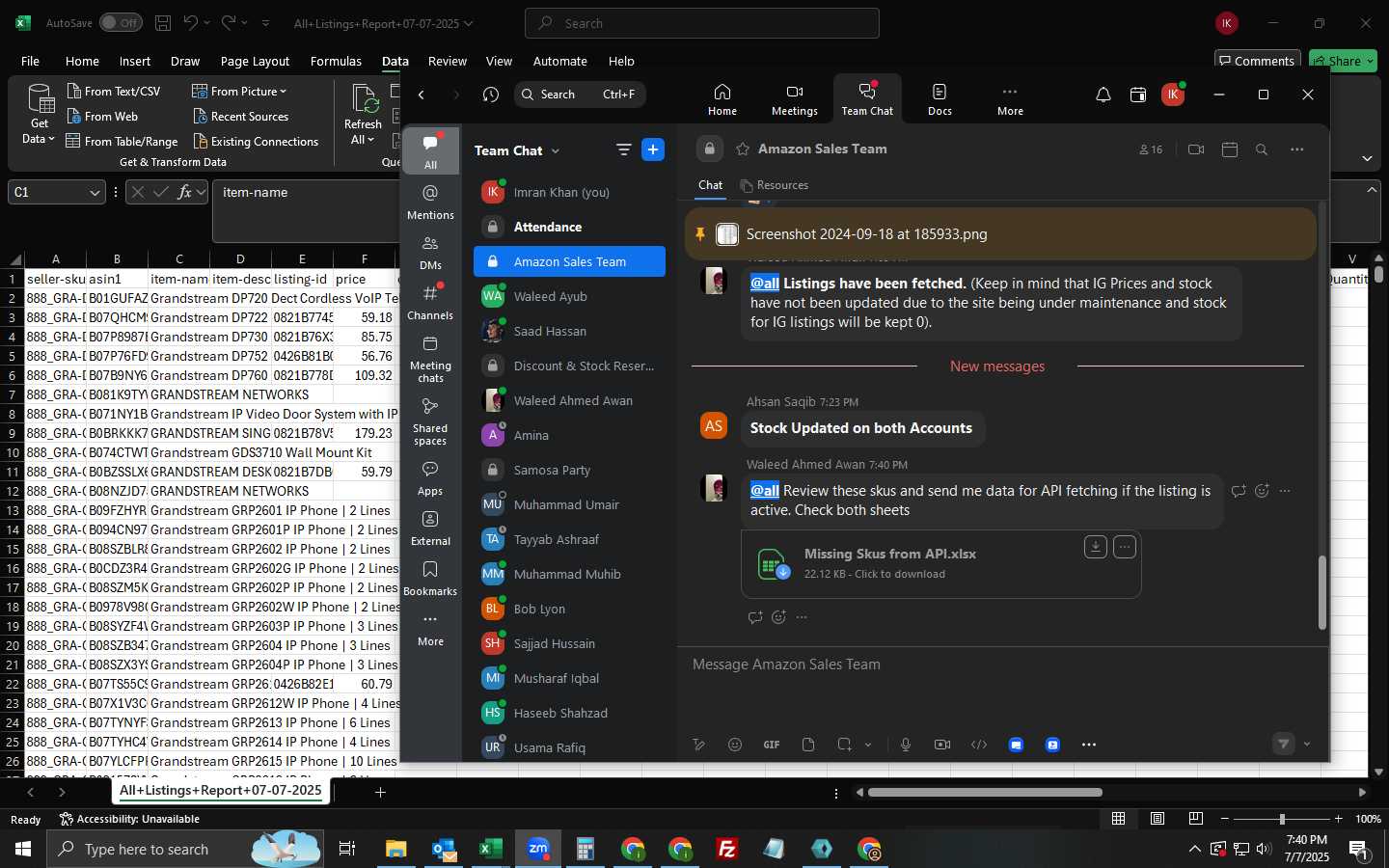Expand the Excel formula bar
This screenshot has width=1389, height=868.
coord(1372,189)
